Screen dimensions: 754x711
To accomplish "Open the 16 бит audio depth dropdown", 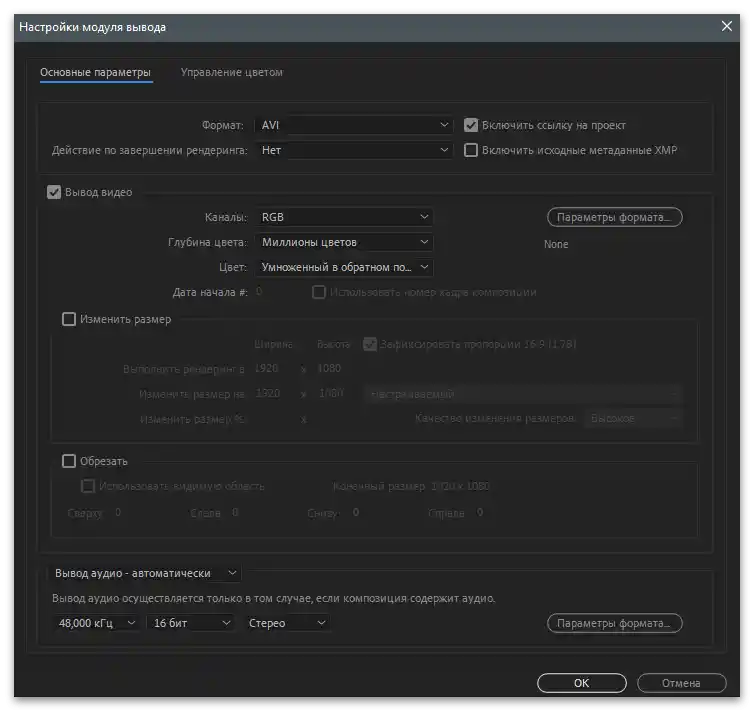I will click(x=190, y=623).
